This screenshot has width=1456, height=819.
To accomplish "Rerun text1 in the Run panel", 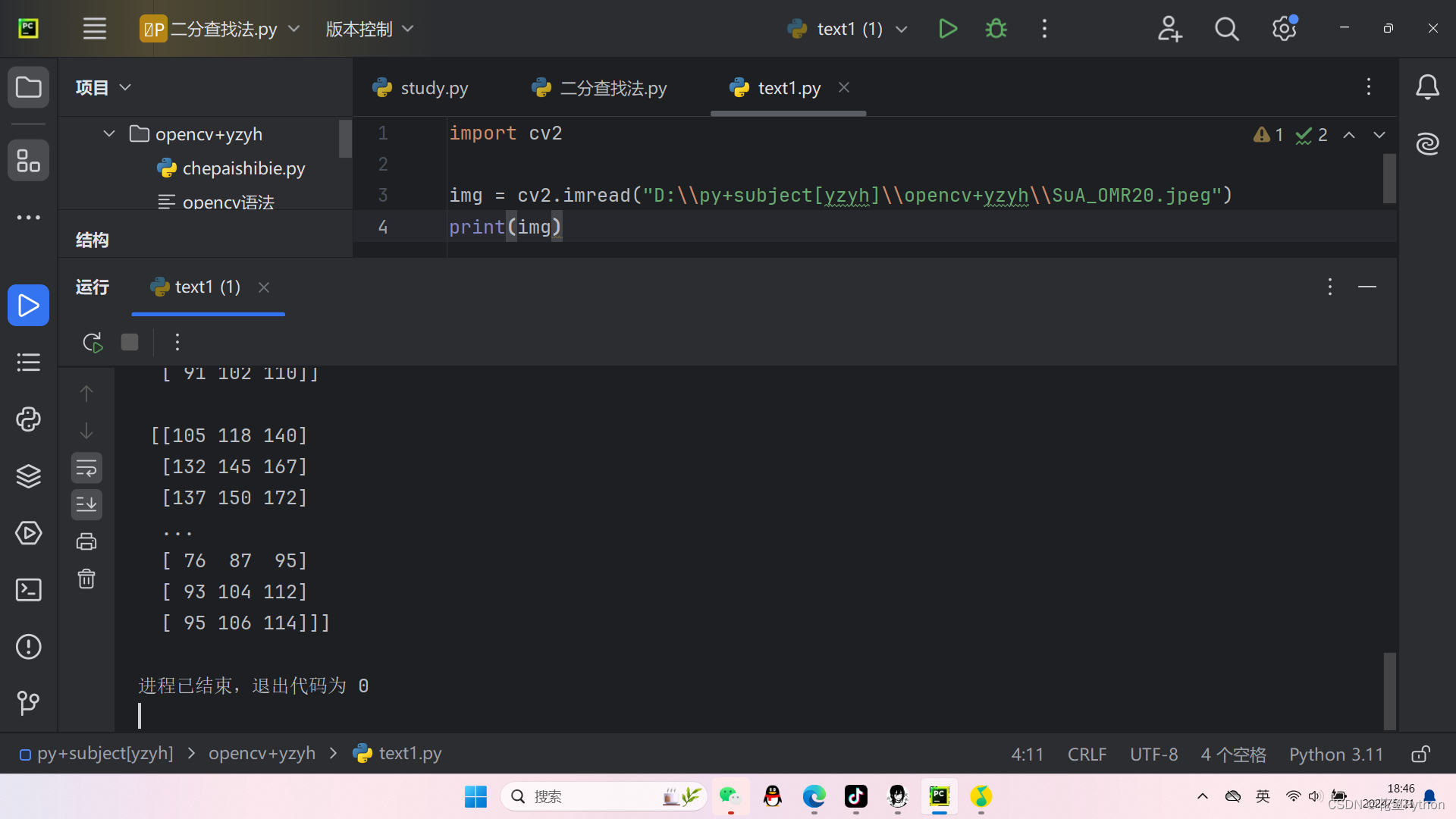I will [x=93, y=342].
